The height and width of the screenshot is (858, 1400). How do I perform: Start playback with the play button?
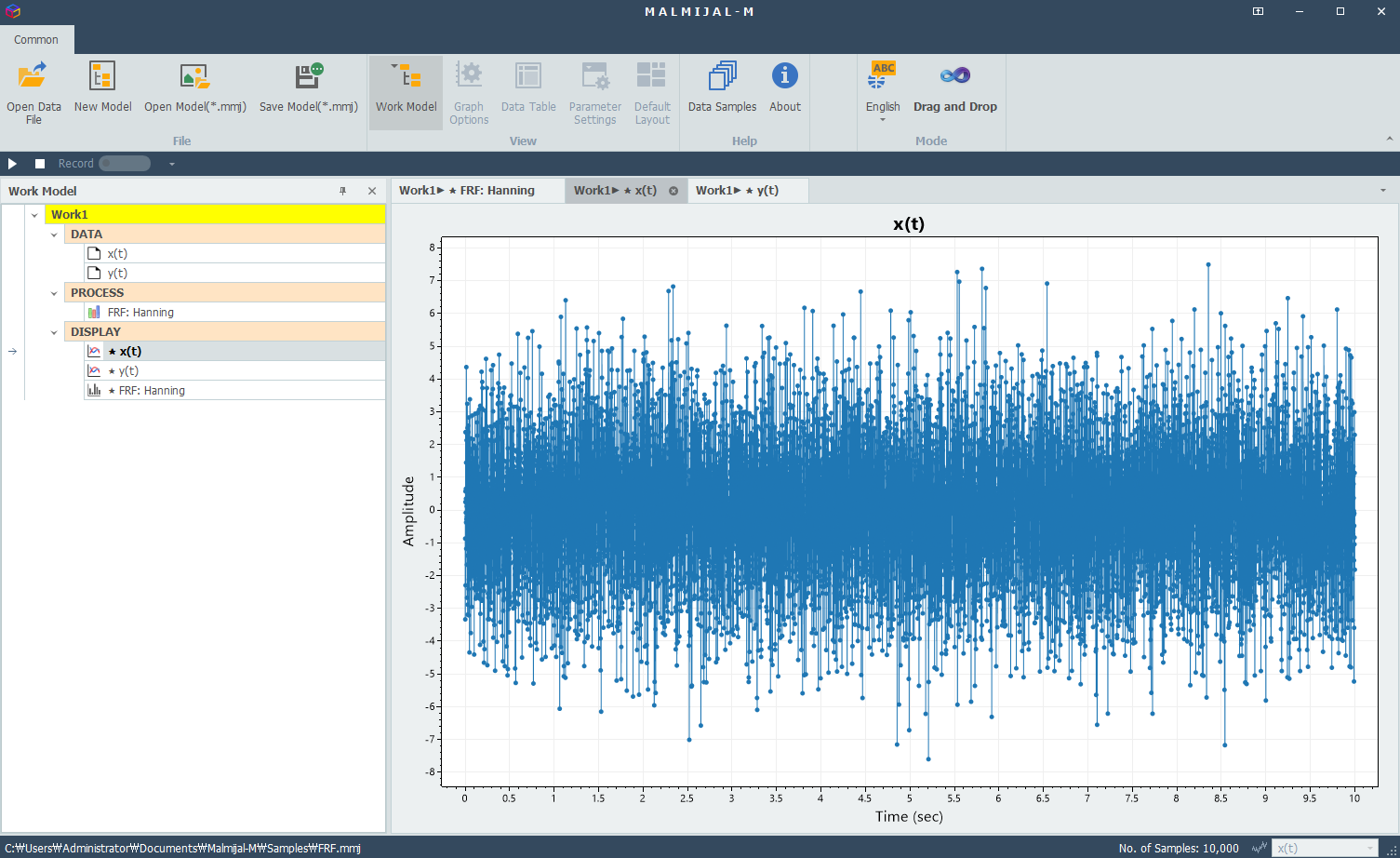12,164
